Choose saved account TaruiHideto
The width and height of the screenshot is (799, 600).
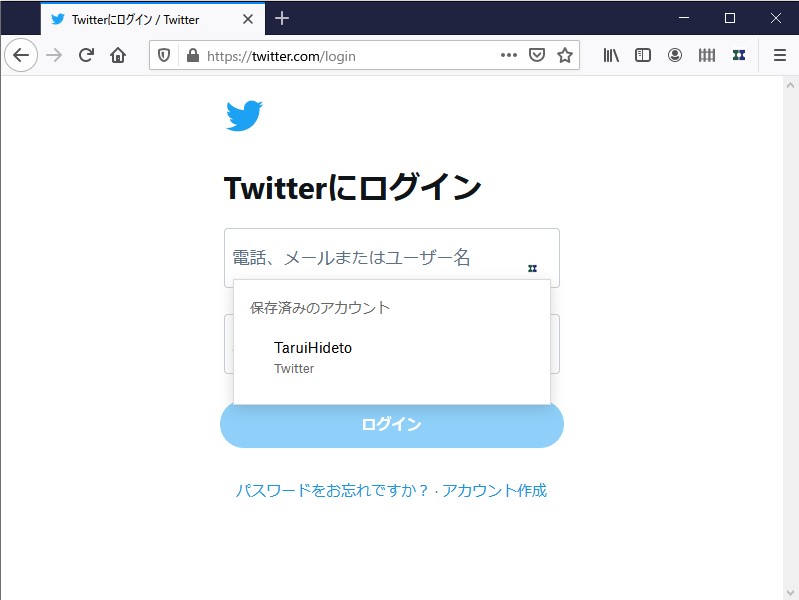click(x=392, y=357)
